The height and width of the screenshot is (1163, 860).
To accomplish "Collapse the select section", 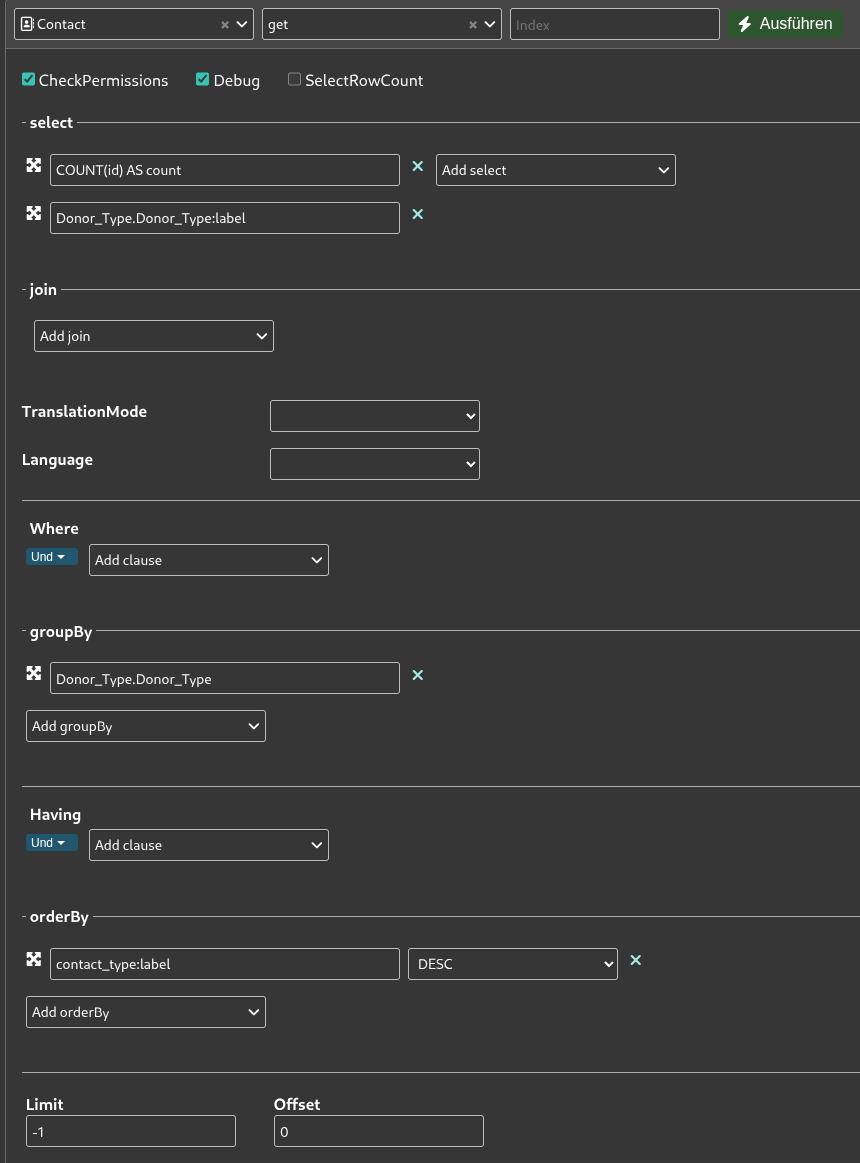I will click(24, 122).
